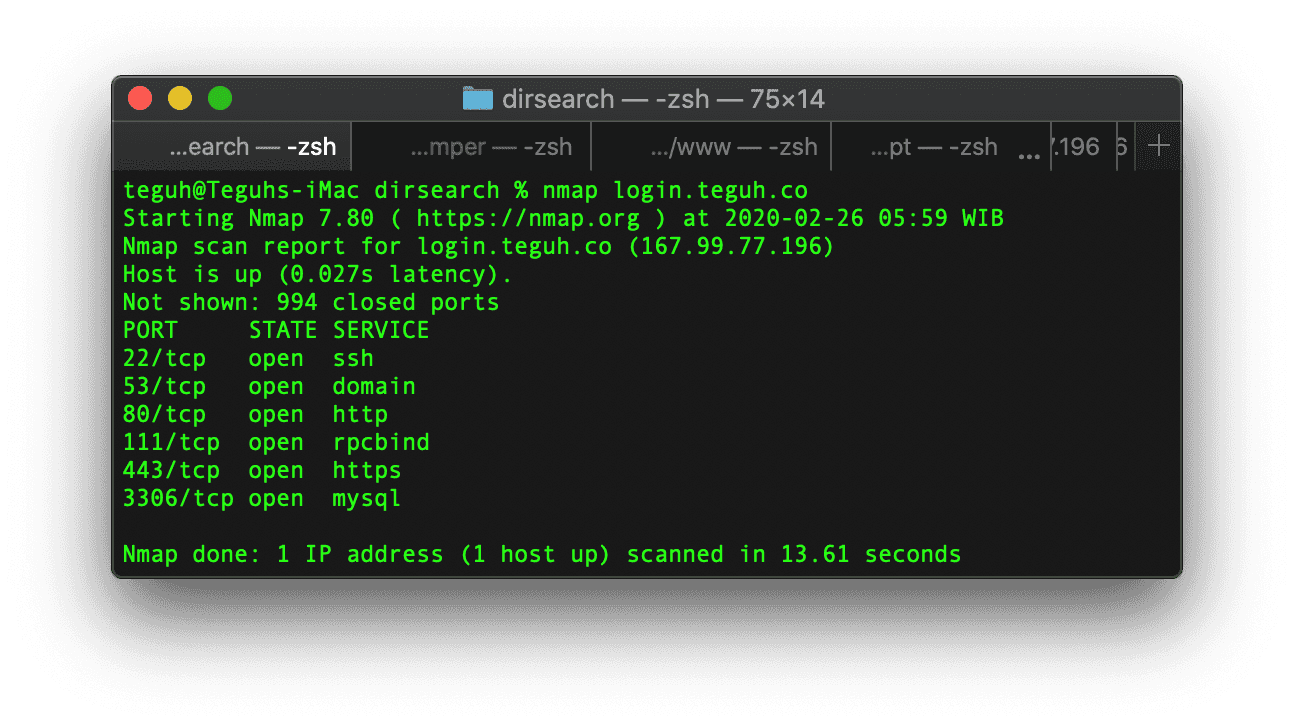The height and width of the screenshot is (726, 1294).
Task: Click the IP address 167.99.77.196 in report
Action: point(731,247)
